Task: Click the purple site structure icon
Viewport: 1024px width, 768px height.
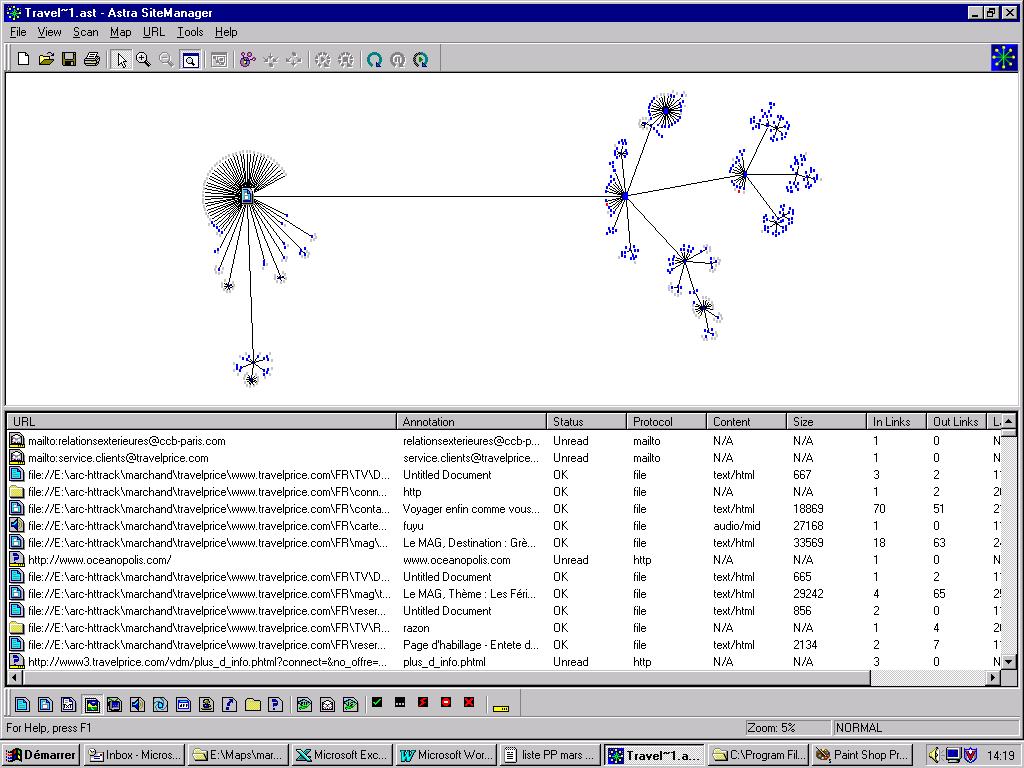Action: (247, 59)
